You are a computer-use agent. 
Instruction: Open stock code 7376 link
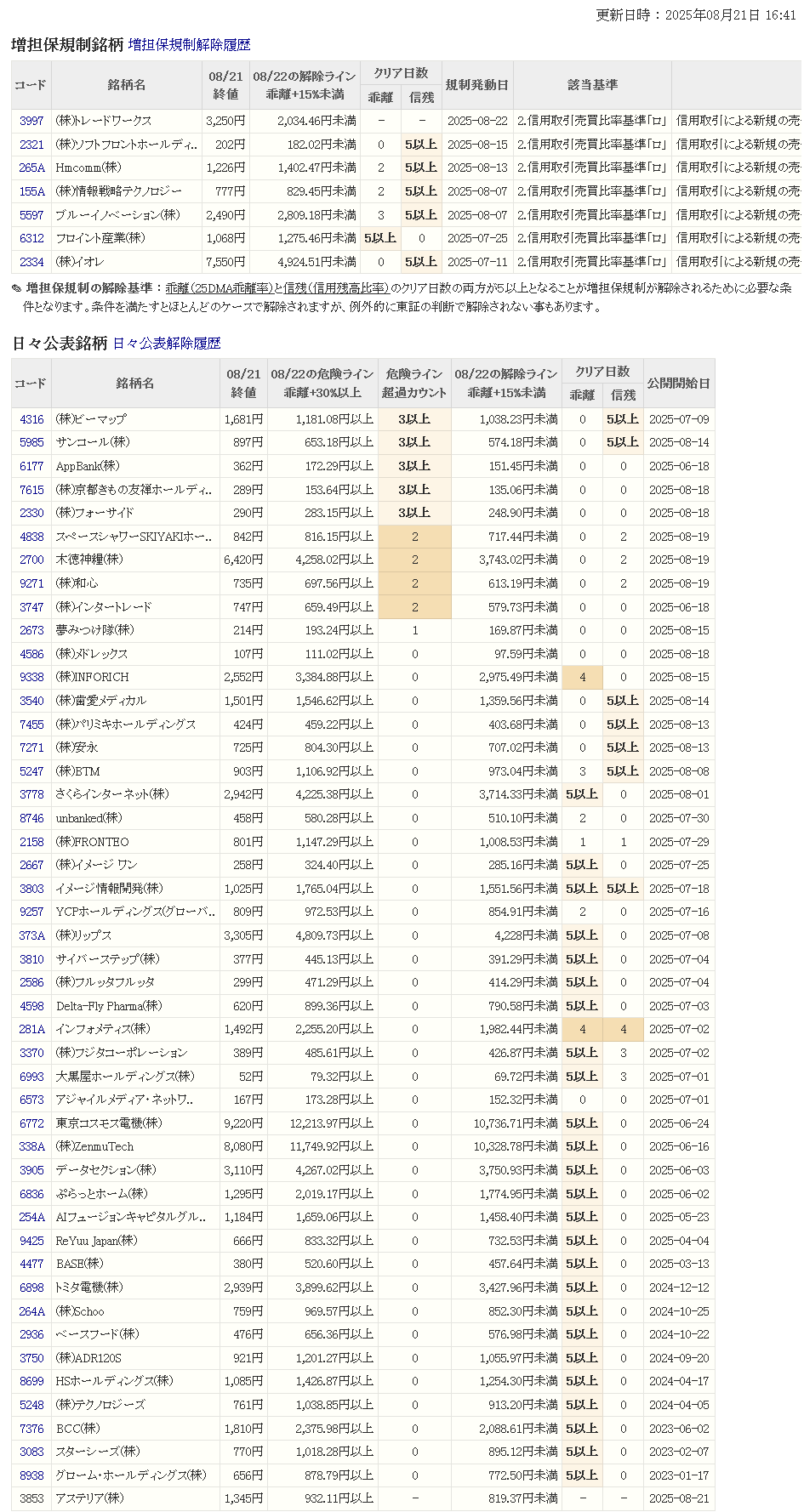31,1429
